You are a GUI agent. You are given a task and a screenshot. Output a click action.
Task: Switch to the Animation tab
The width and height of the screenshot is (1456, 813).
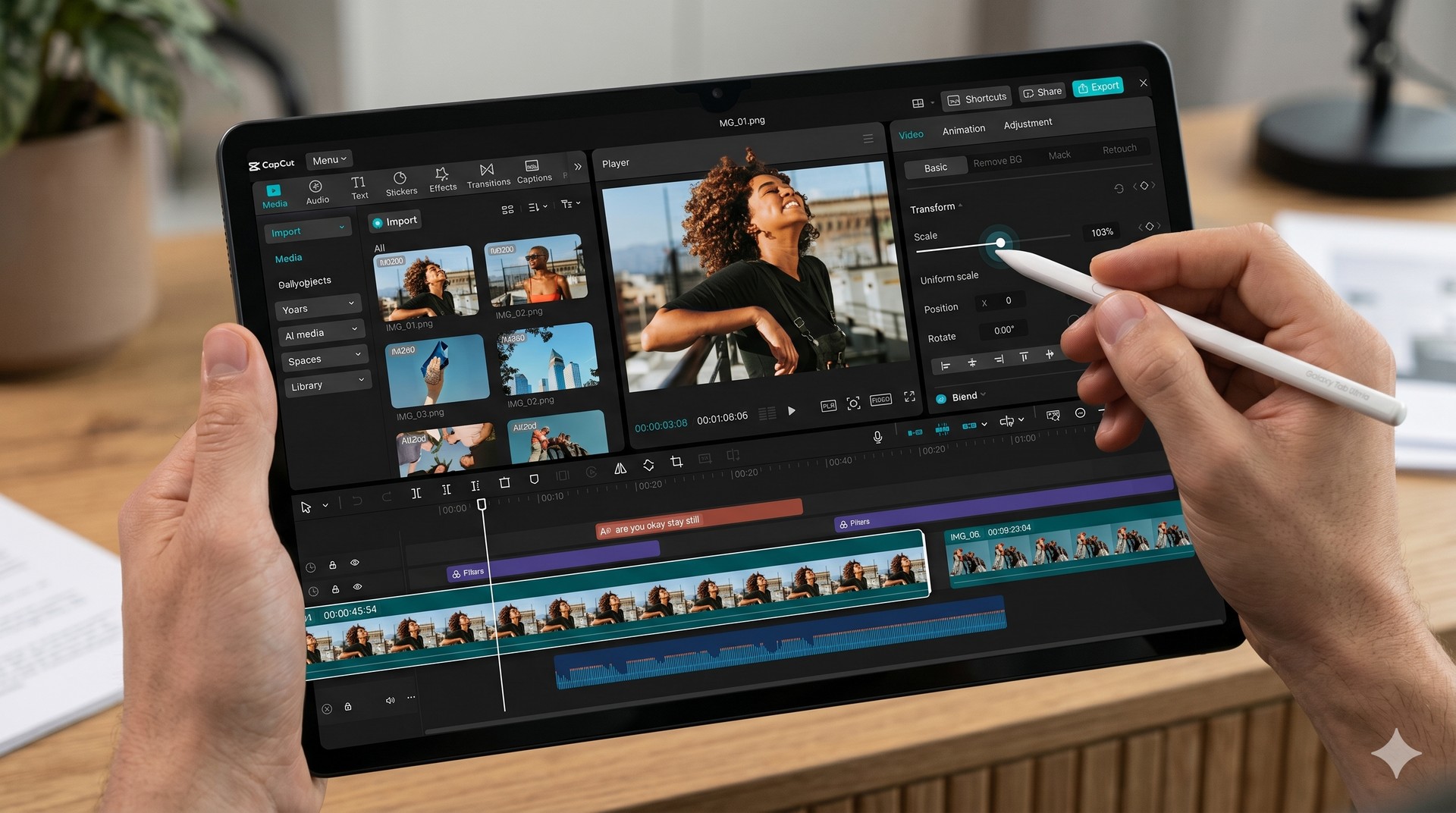(x=964, y=130)
